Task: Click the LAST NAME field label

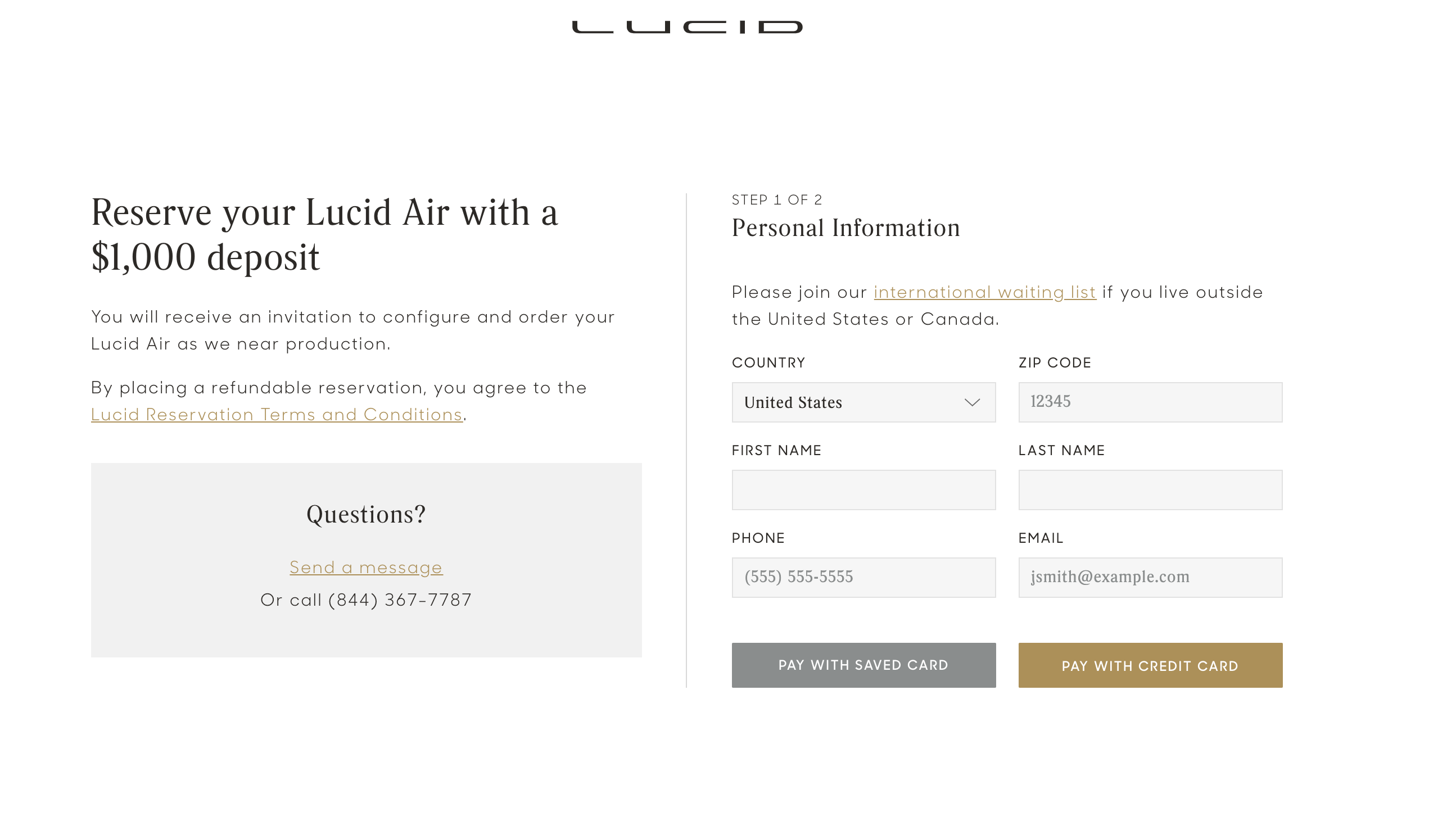Action: (1061, 450)
